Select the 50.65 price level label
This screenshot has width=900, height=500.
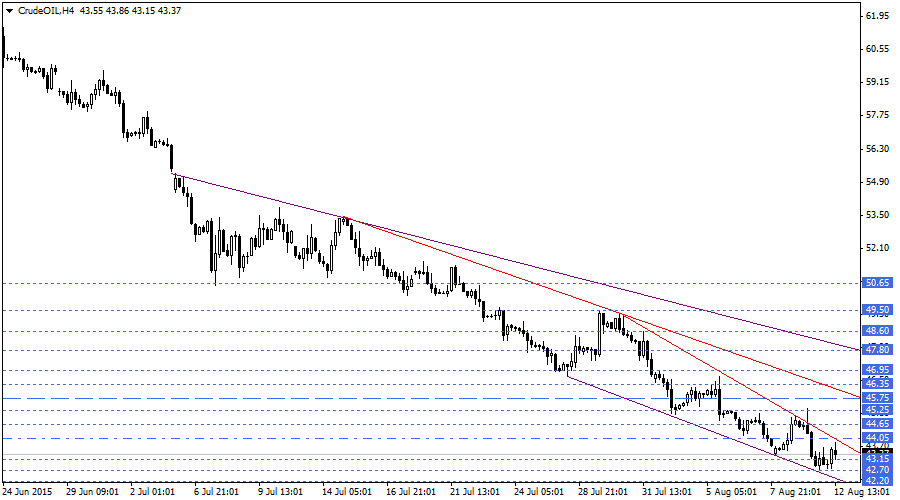pos(877,284)
